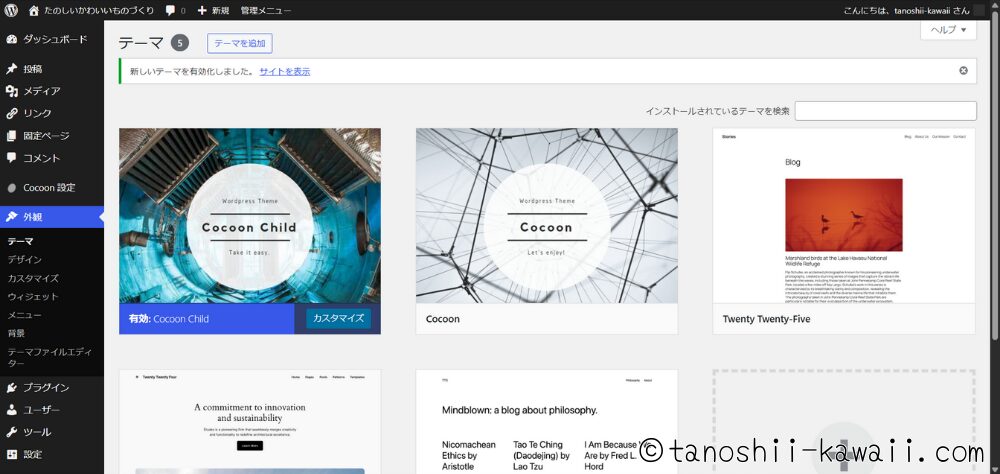The width and height of the screenshot is (1000, 474).
Task: Open 新規 menu in admin bar
Action: (213, 10)
